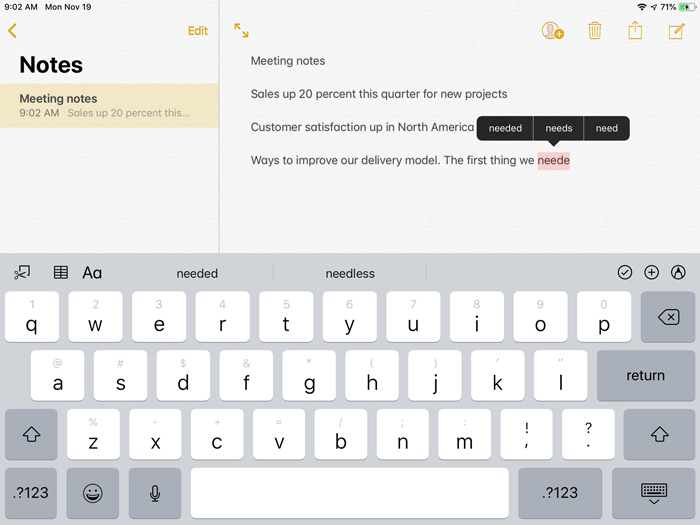Viewport: 700px width, 525px height.
Task: Choose "needs" in the spelling popup
Action: pos(558,128)
